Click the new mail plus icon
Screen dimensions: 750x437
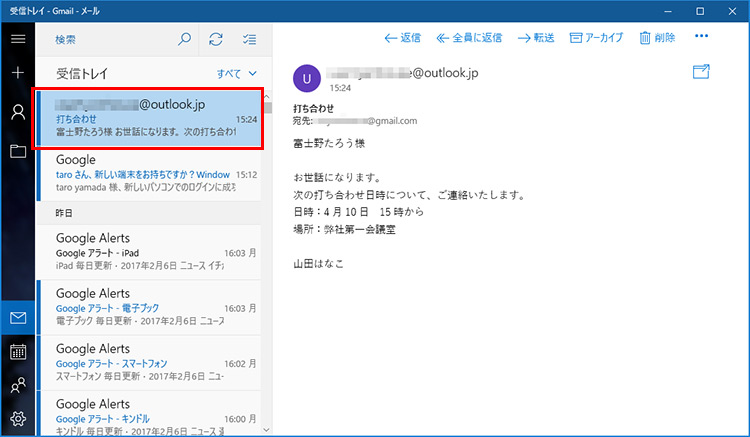click(17, 74)
